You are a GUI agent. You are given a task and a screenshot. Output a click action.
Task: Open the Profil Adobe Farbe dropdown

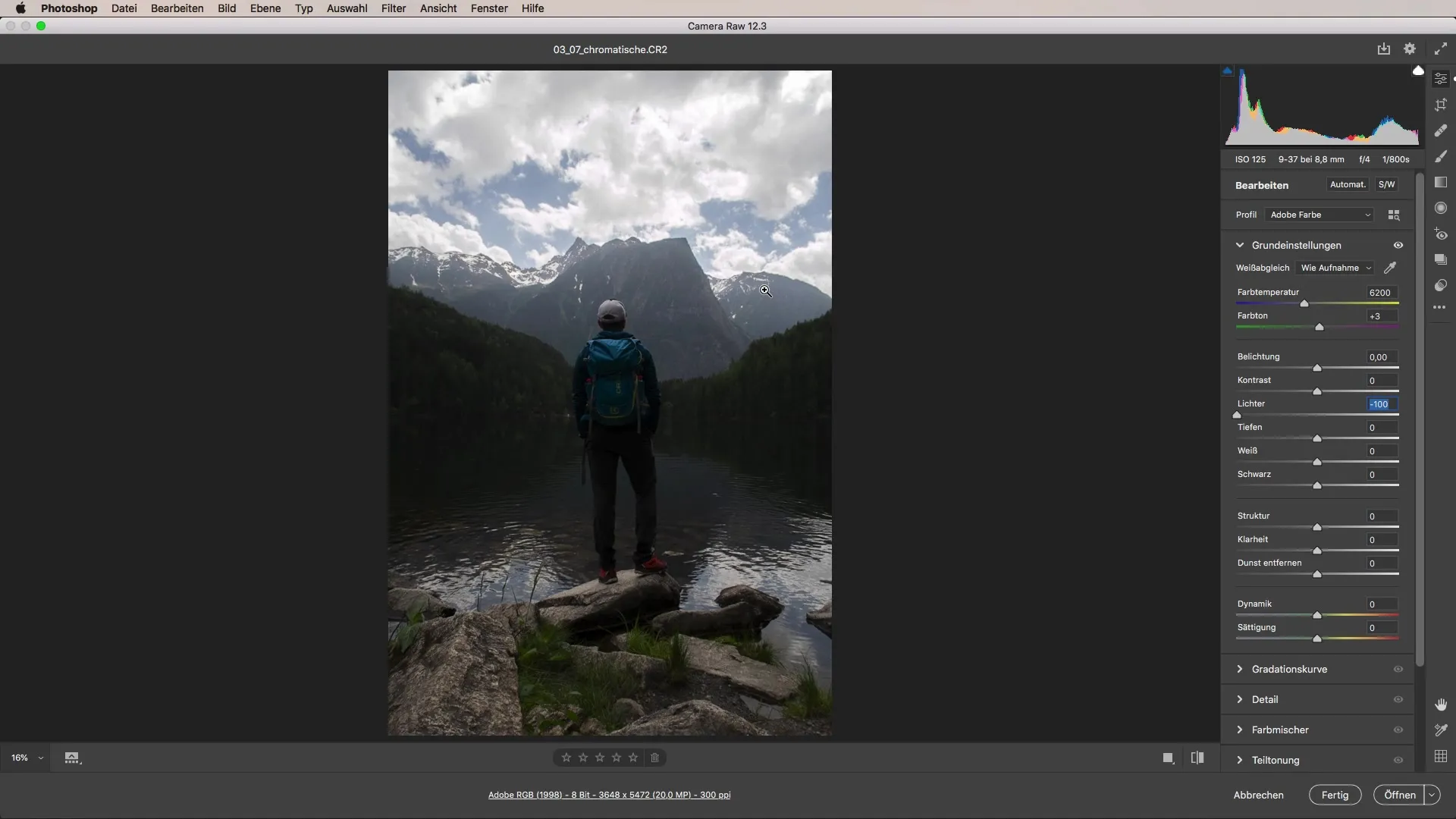1319,215
